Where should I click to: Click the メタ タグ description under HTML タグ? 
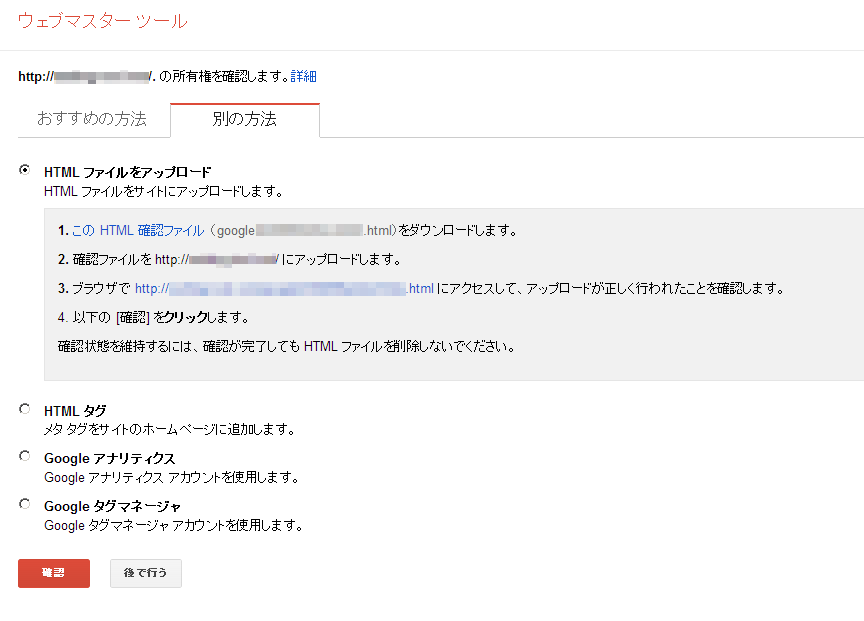click(x=169, y=430)
